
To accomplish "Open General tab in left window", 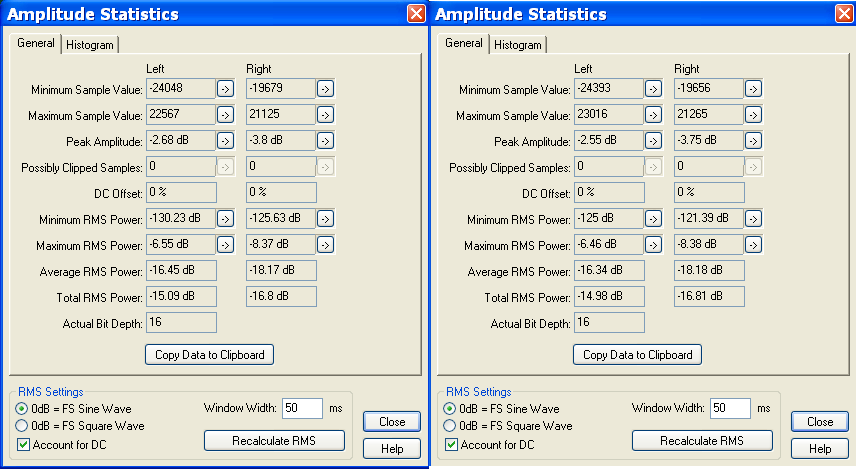I will point(36,43).
